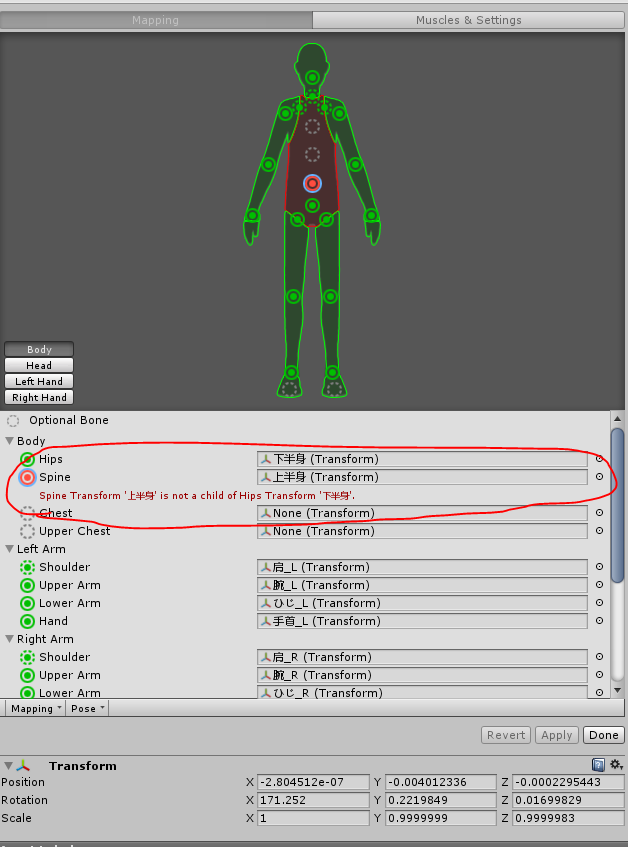
Task: Click the Position Y value field
Action: click(441, 782)
